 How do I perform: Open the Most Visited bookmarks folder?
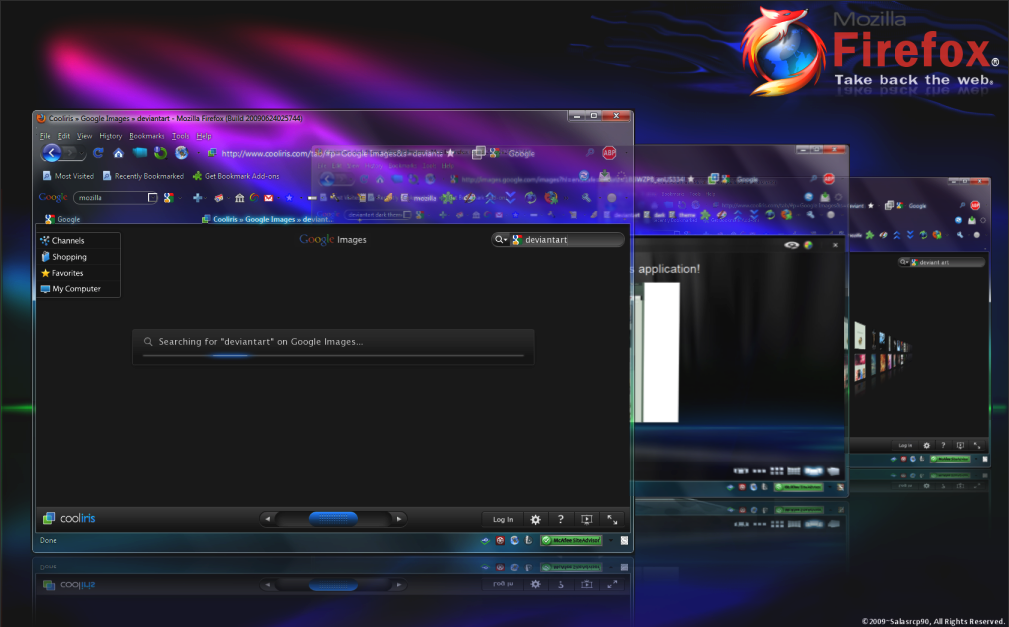68,176
